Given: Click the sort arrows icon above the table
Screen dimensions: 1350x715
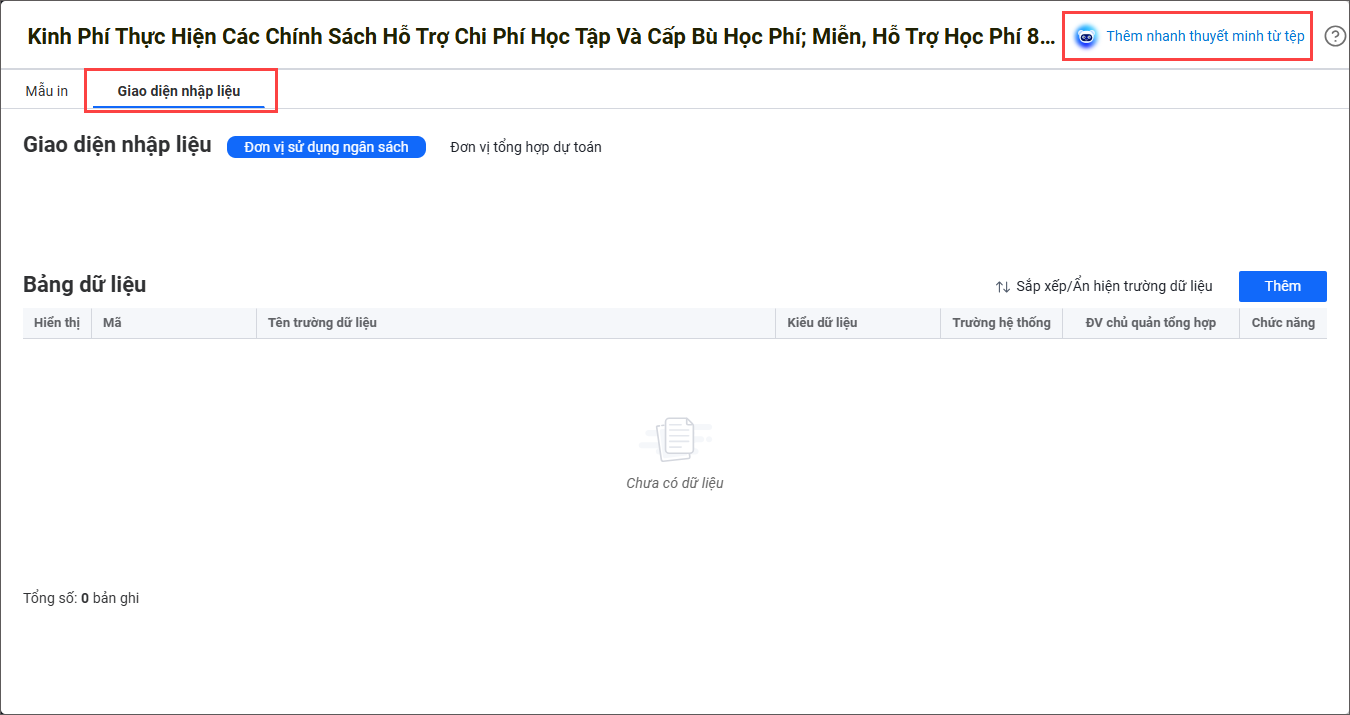Looking at the screenshot, I should pyautogui.click(x=1002, y=287).
